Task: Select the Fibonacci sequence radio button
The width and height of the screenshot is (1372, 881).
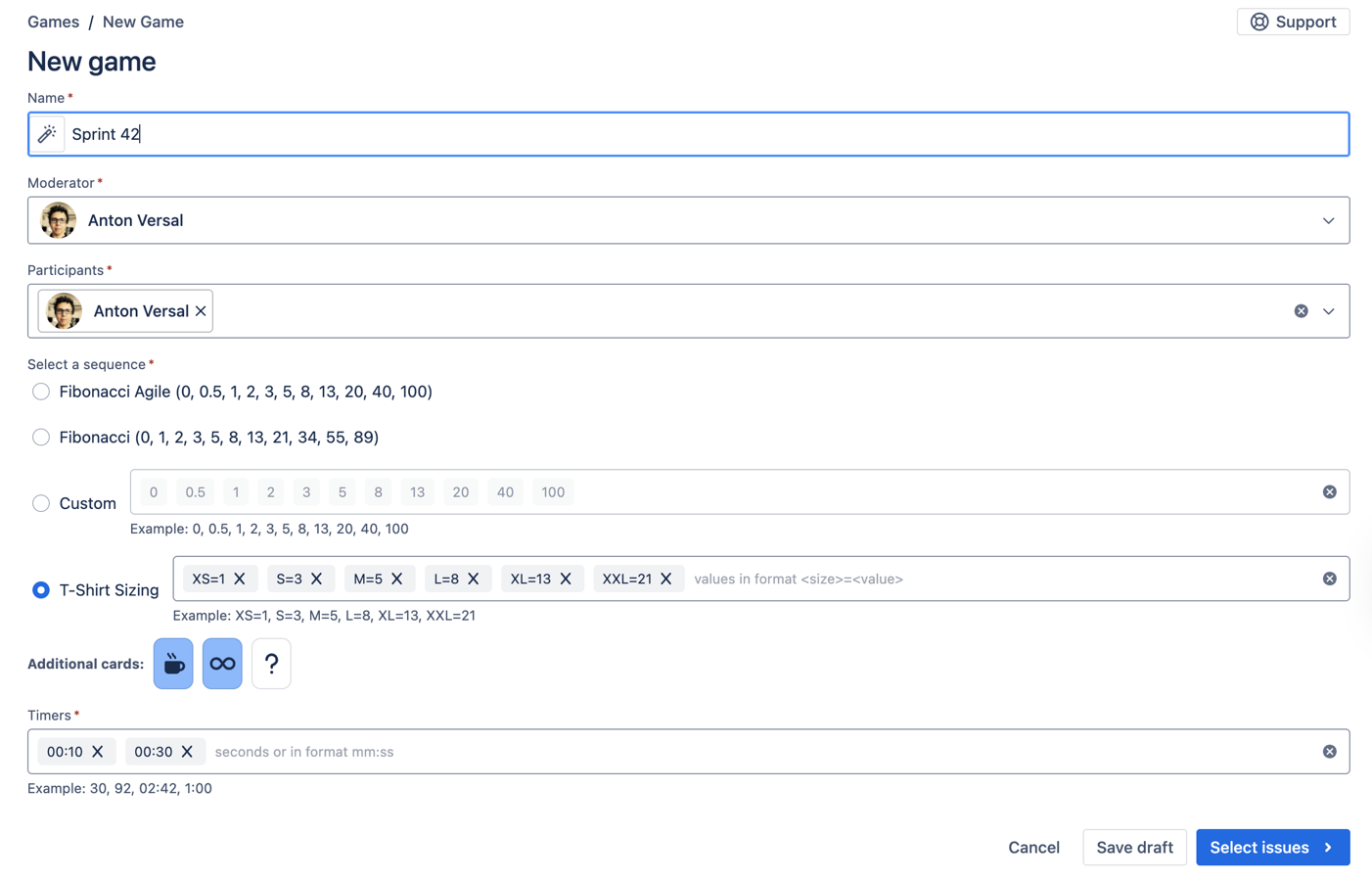Action: pyautogui.click(x=41, y=438)
